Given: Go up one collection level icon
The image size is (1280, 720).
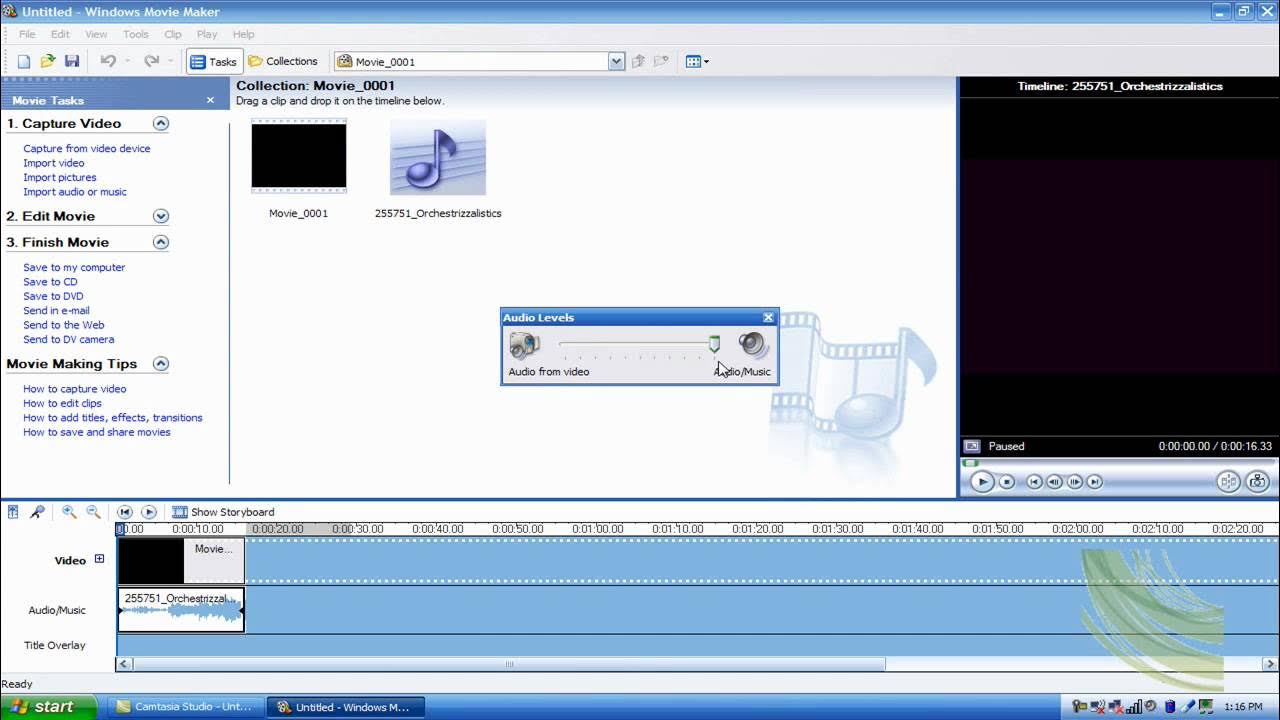Looking at the screenshot, I should pyautogui.click(x=638, y=61).
